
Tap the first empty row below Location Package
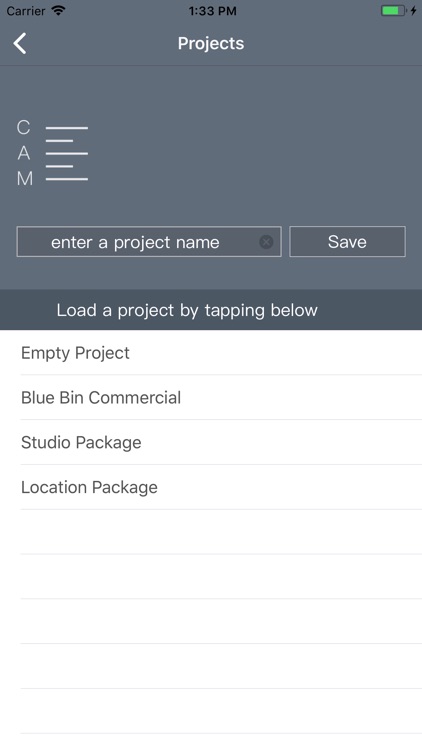pos(211,532)
